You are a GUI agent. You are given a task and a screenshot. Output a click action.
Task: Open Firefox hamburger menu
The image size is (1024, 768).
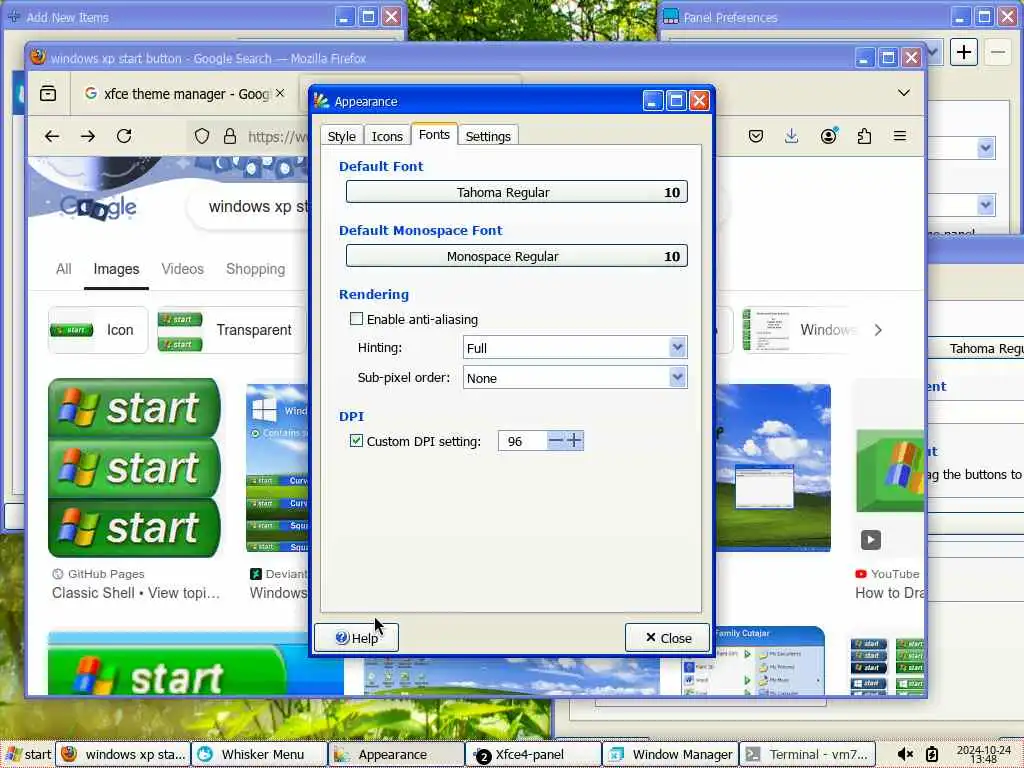(x=900, y=136)
